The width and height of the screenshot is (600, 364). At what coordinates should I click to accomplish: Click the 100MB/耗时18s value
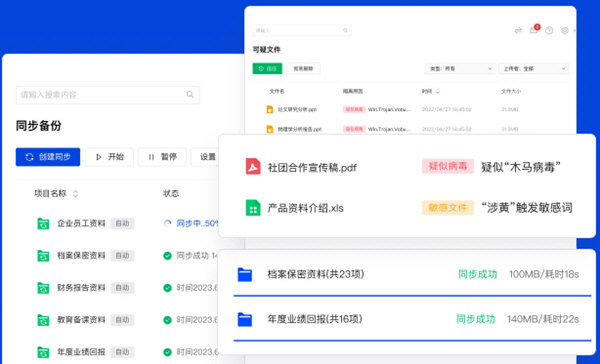[x=544, y=274]
